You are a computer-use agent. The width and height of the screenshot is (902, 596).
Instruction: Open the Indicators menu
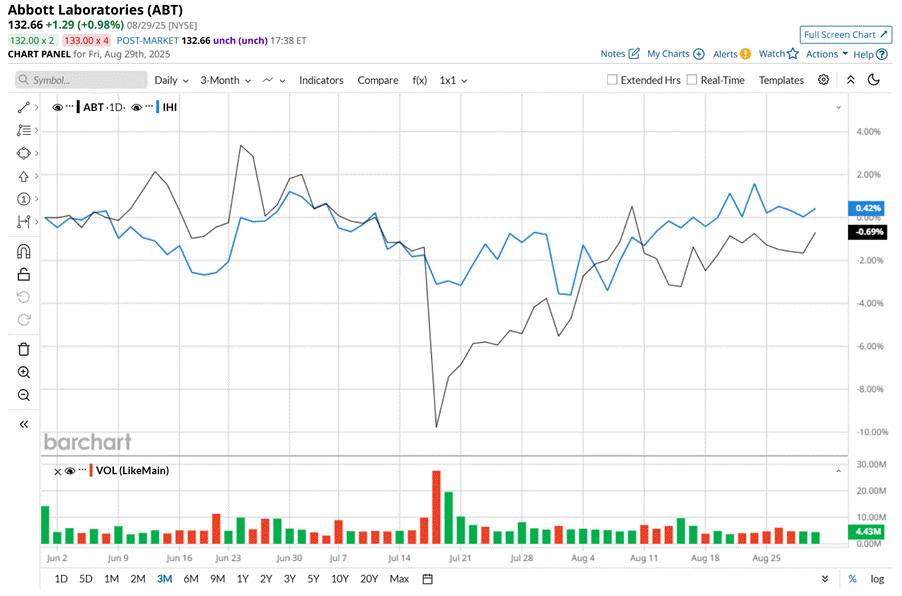pyautogui.click(x=321, y=81)
